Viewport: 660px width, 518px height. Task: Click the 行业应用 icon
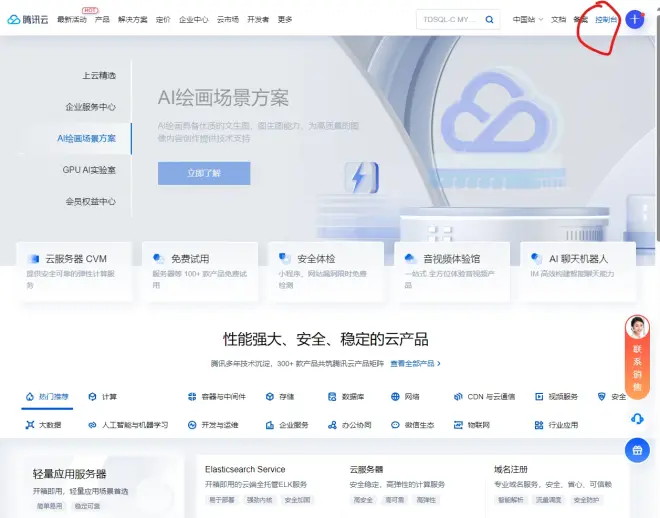click(539, 425)
